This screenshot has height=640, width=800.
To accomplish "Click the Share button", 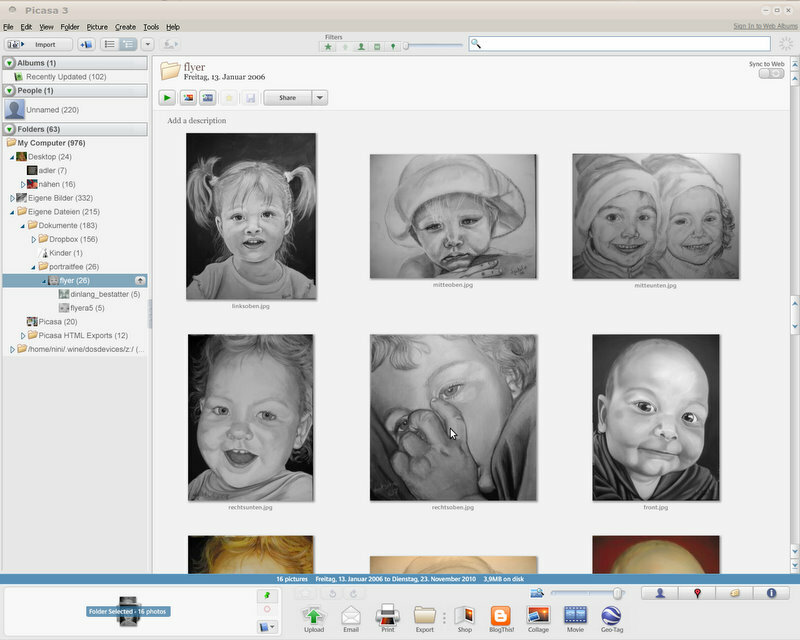I will coord(287,97).
